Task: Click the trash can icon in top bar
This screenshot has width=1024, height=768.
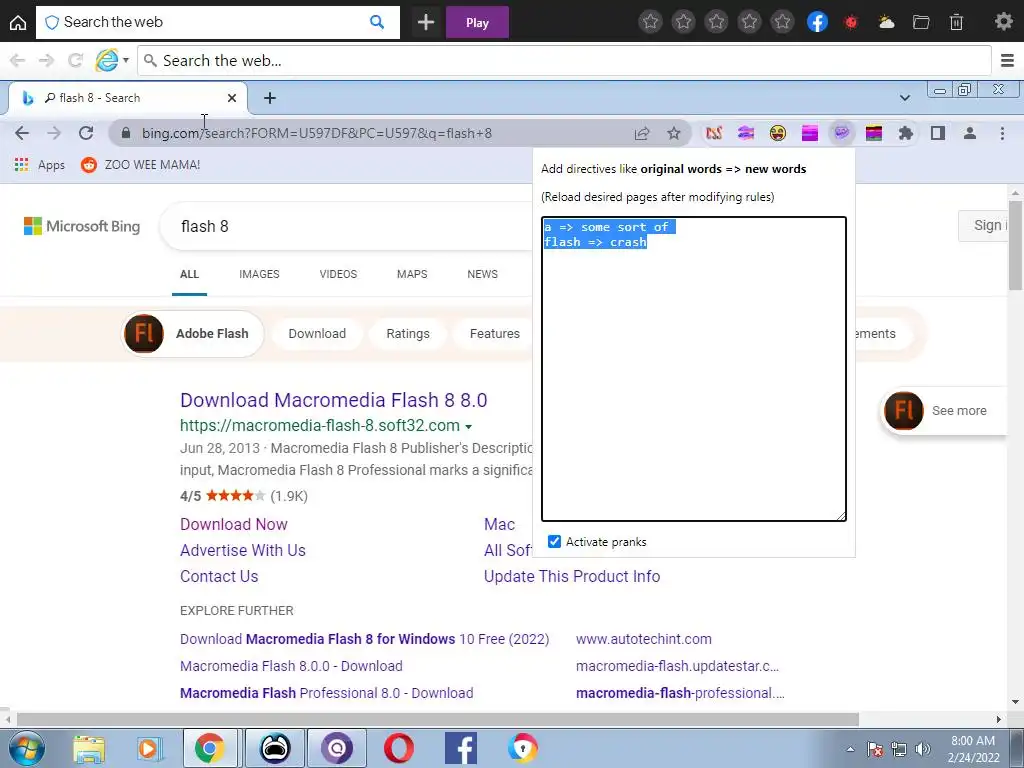Action: (956, 22)
